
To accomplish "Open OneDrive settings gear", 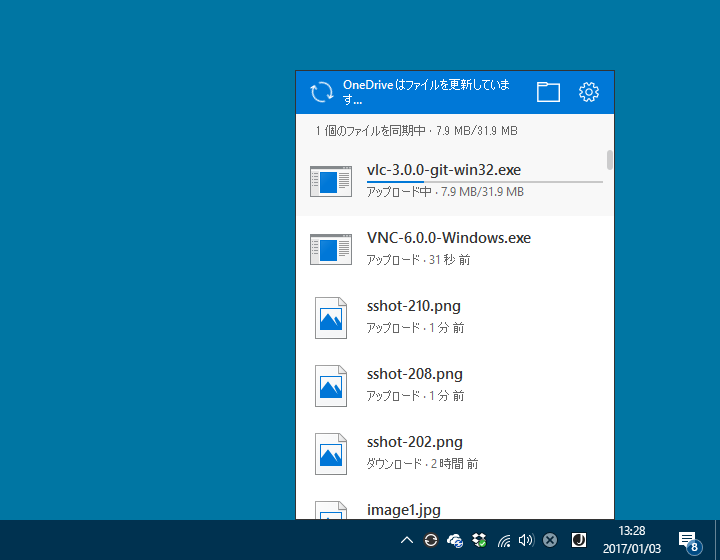I will click(589, 92).
